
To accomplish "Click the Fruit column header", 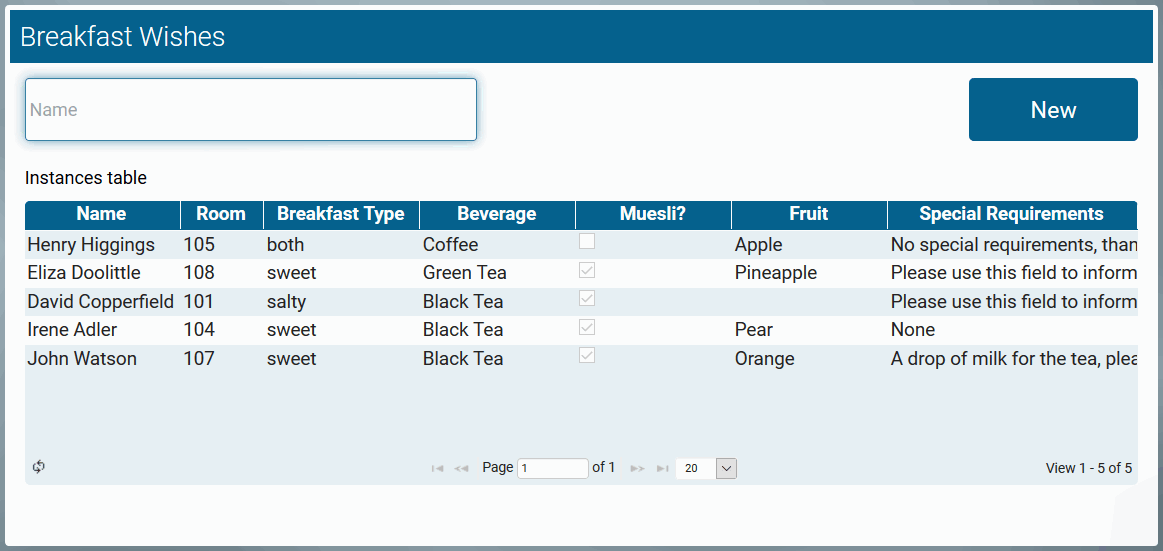I will coord(809,214).
